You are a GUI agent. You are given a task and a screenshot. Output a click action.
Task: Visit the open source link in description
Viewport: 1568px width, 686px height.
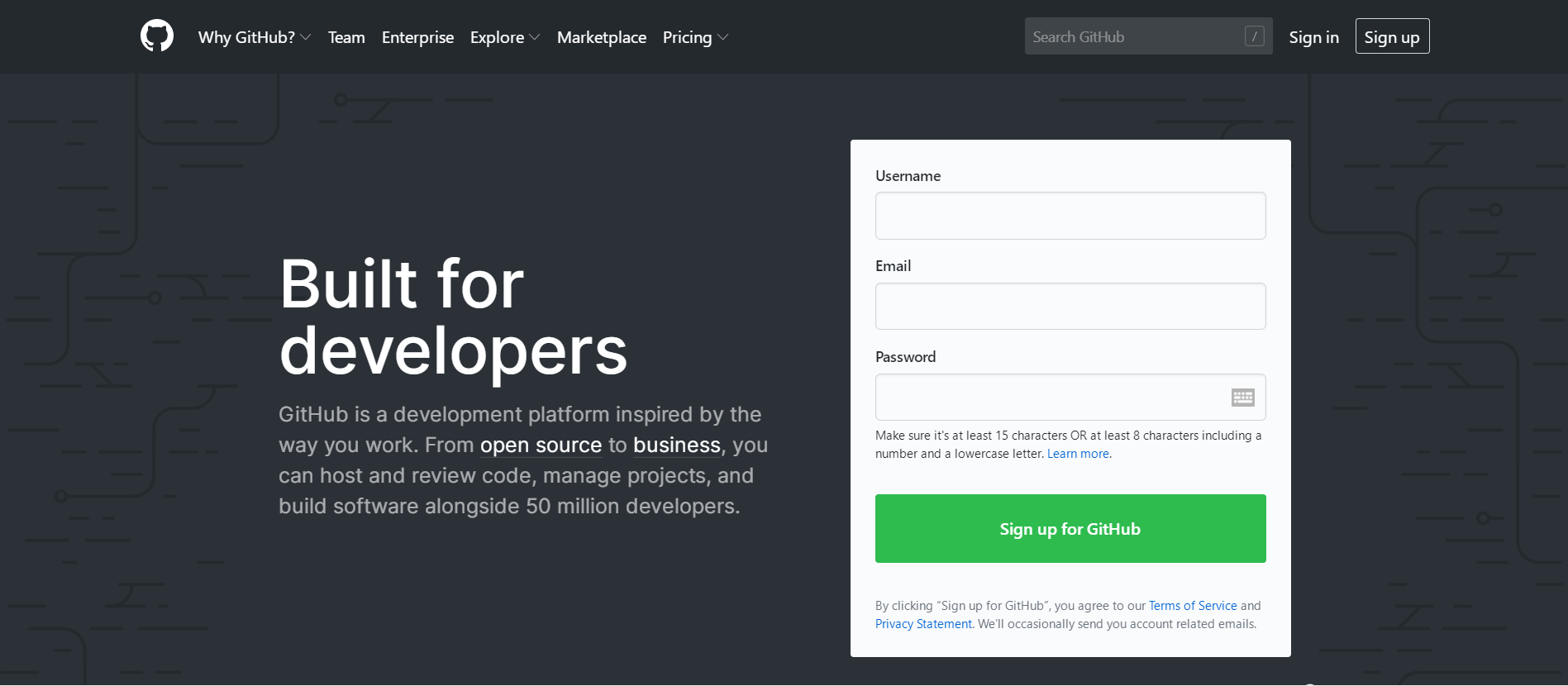(541, 445)
